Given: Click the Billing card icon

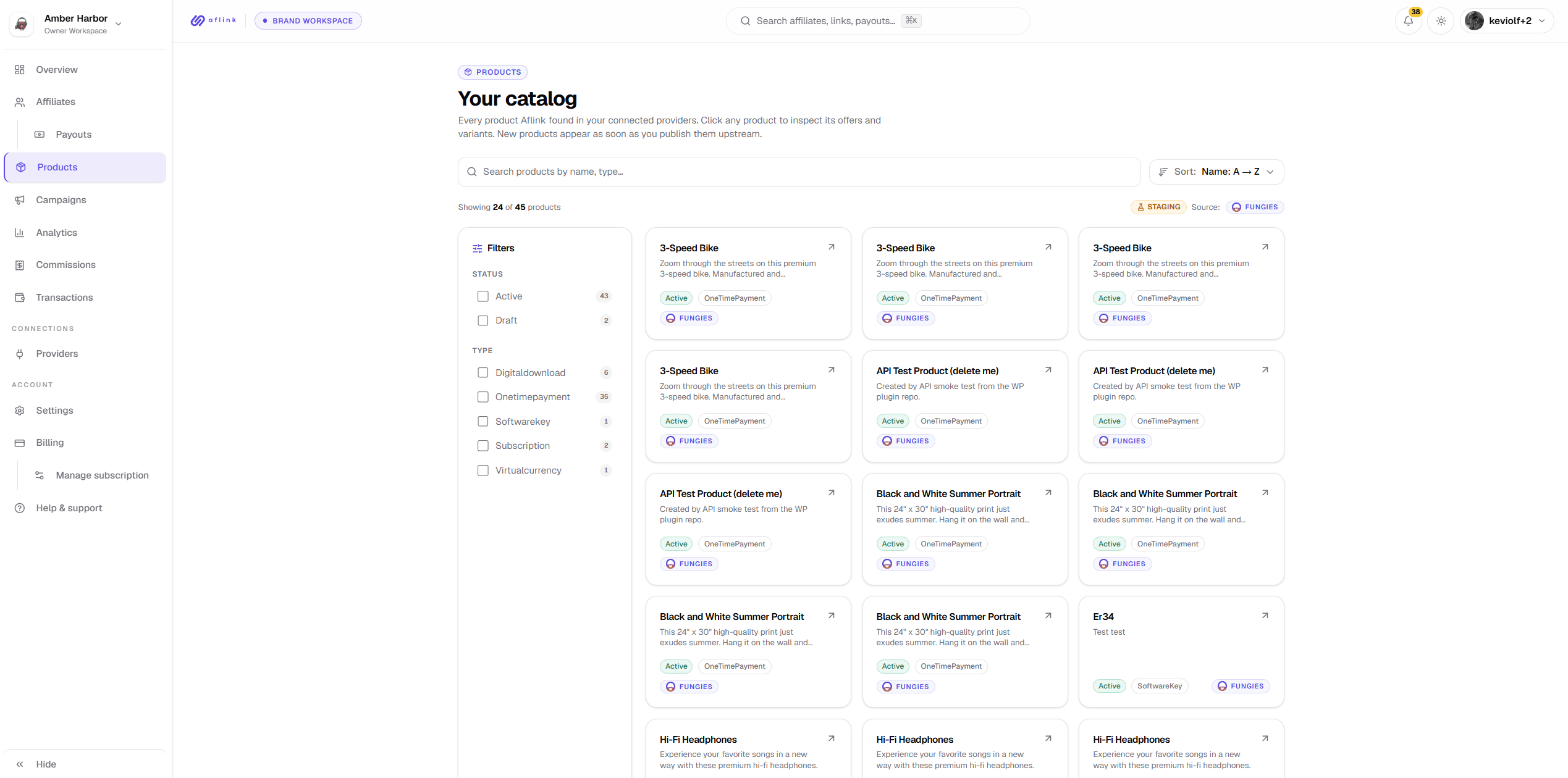Looking at the screenshot, I should tap(20, 443).
